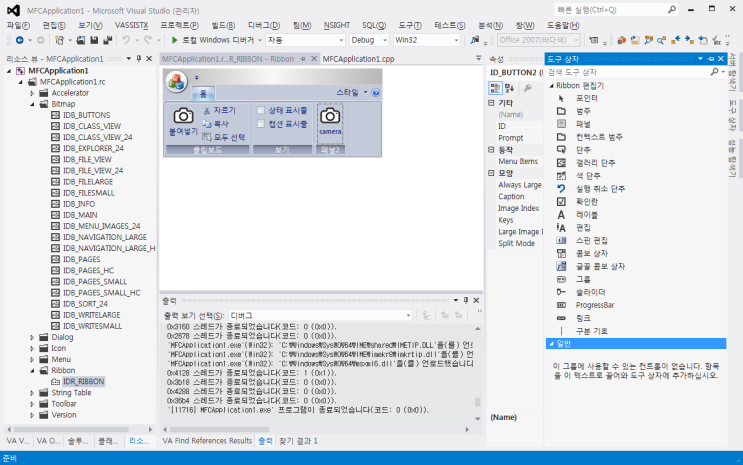
Task: Switch to the 찾기 결과 1 tab
Action: [x=298, y=441]
